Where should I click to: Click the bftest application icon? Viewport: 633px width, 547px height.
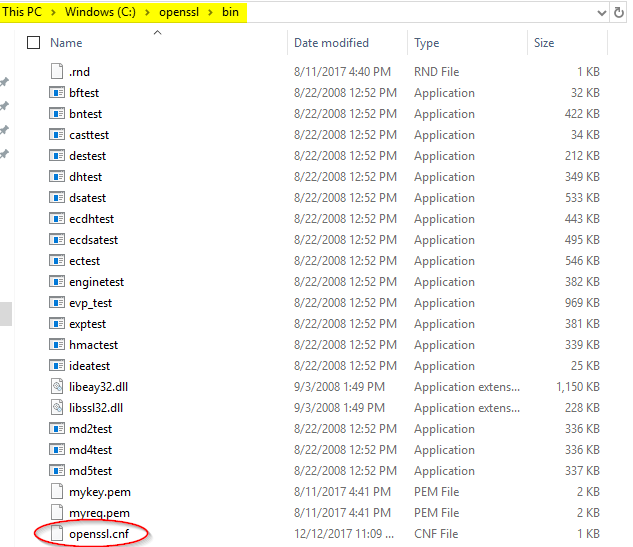tap(57, 93)
